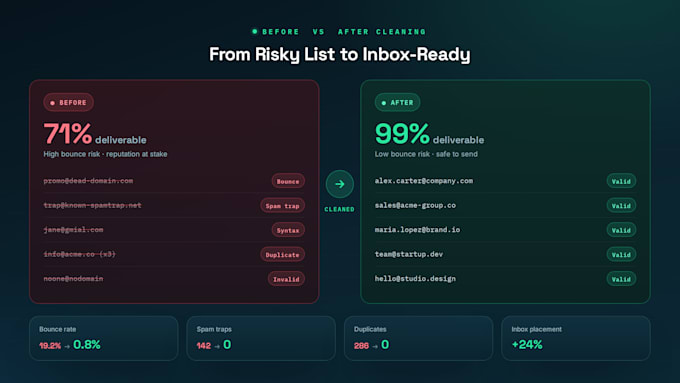Click email noone@nodomain
Screen dimensions: 680x383
click(73, 278)
